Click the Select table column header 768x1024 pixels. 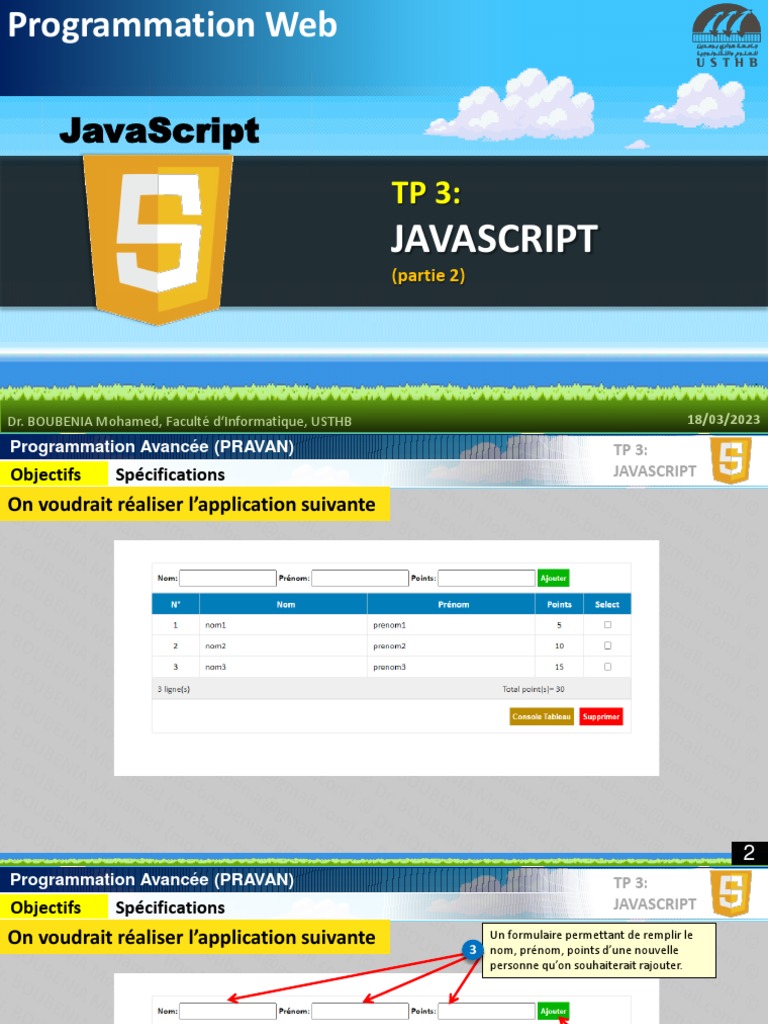click(607, 604)
